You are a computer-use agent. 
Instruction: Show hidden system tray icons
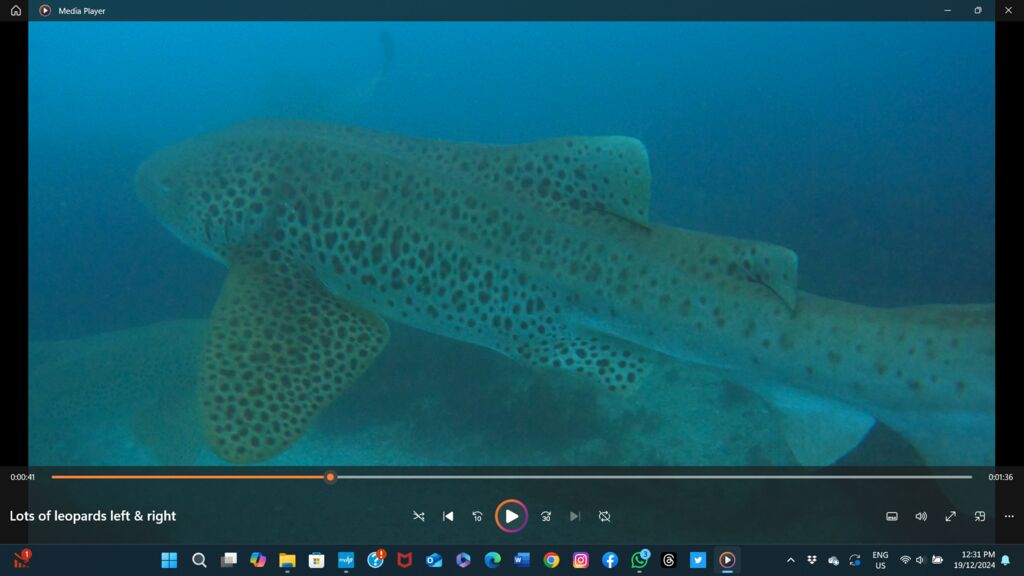[791, 560]
